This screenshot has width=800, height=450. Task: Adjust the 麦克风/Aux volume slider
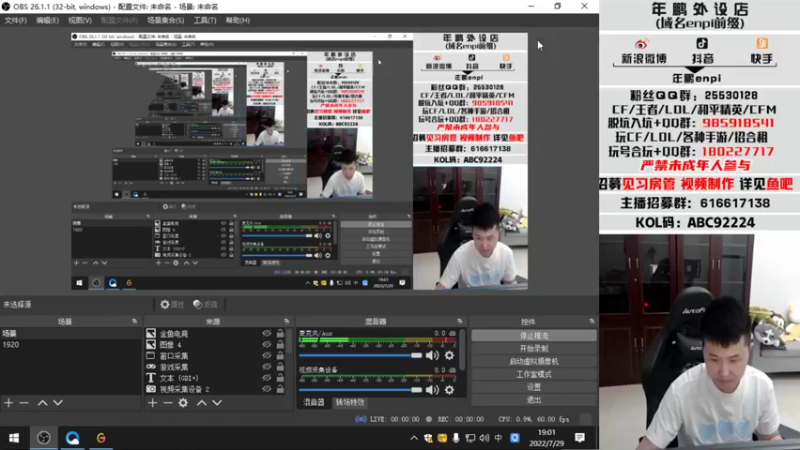[361, 355]
